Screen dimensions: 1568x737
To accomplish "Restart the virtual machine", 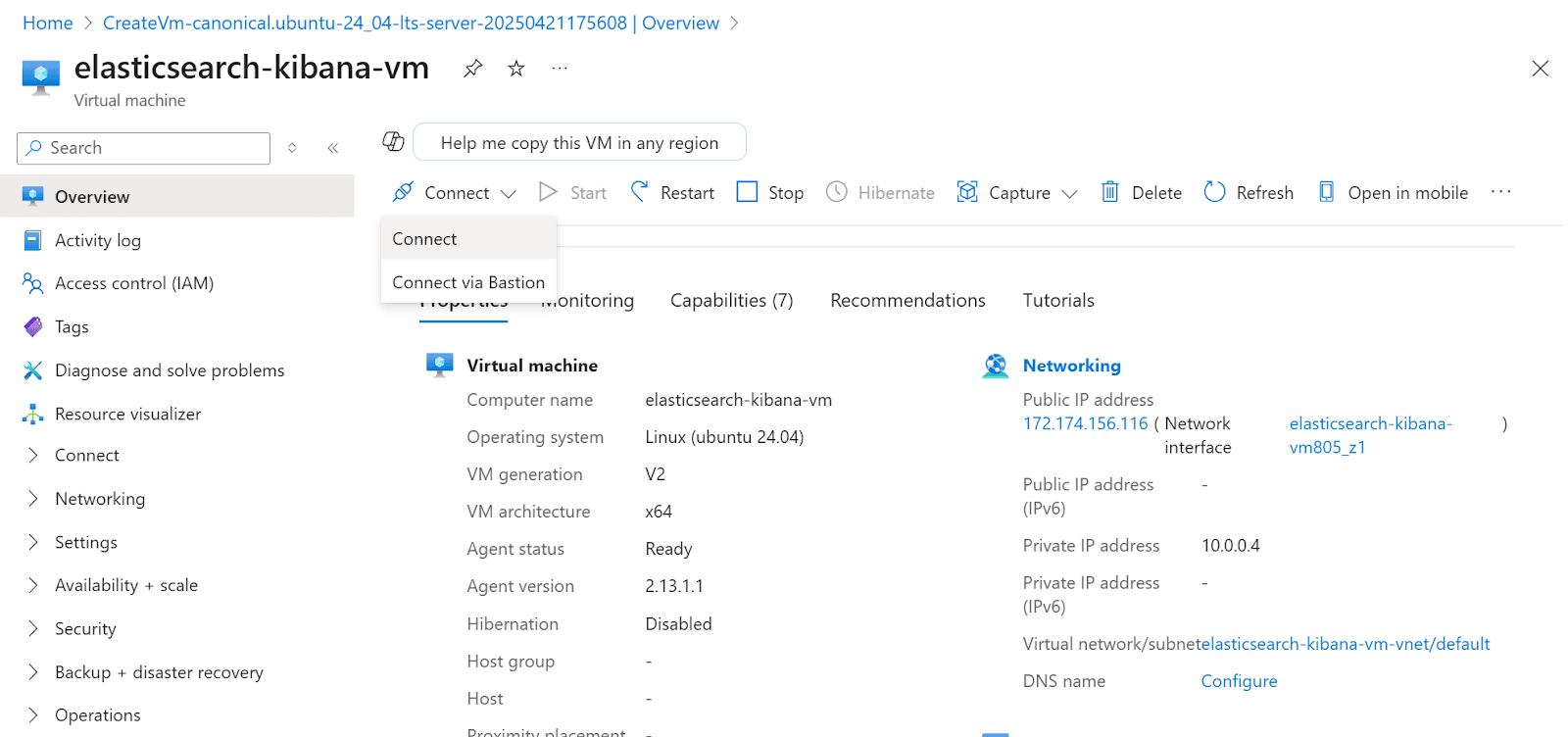I will (x=672, y=192).
